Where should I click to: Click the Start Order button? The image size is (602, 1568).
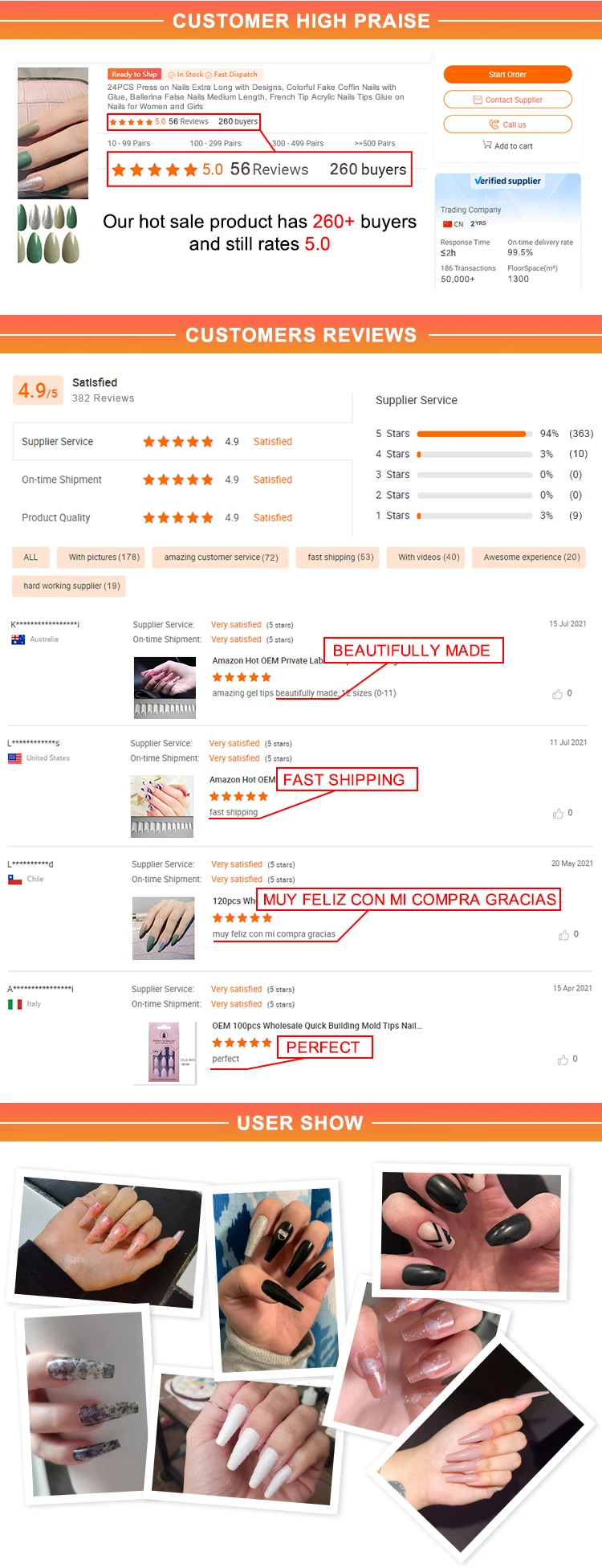(507, 75)
